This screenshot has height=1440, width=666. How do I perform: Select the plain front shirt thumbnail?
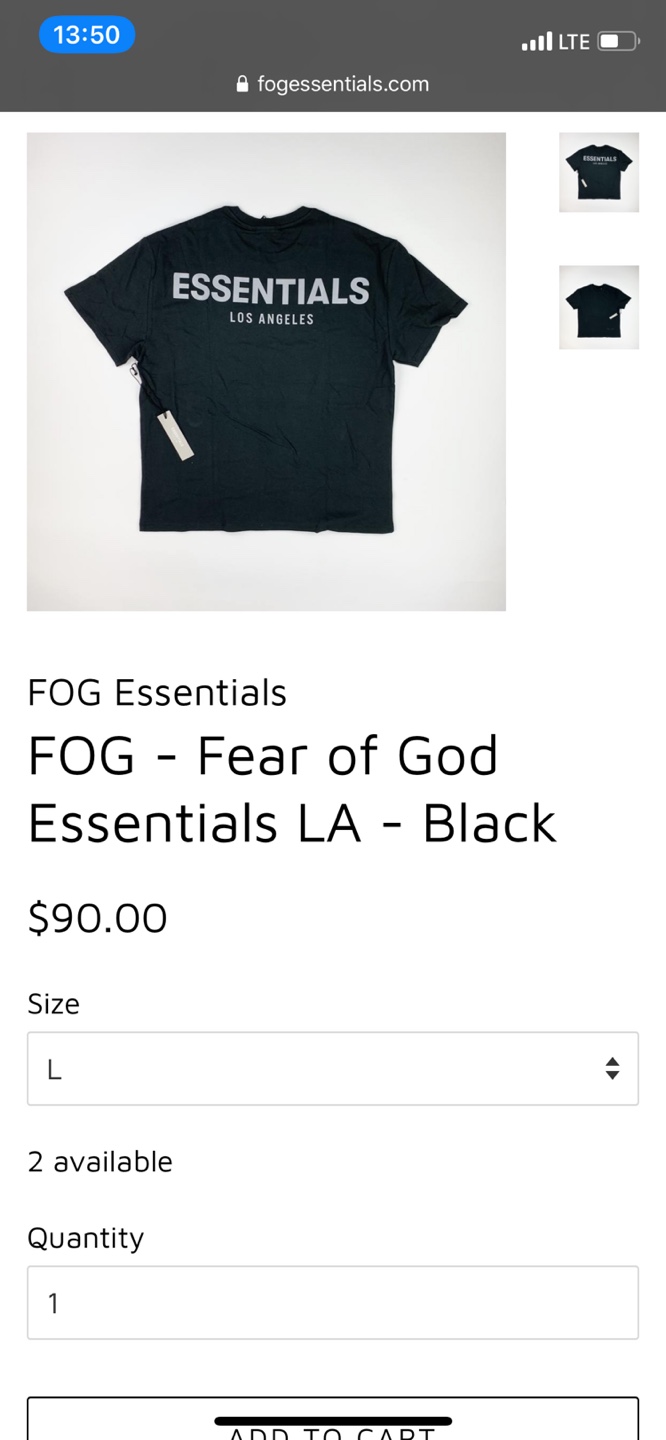pos(599,307)
